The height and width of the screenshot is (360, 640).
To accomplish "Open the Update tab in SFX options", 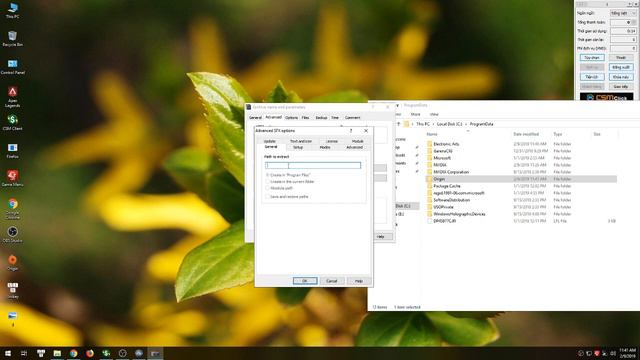I will [270, 141].
